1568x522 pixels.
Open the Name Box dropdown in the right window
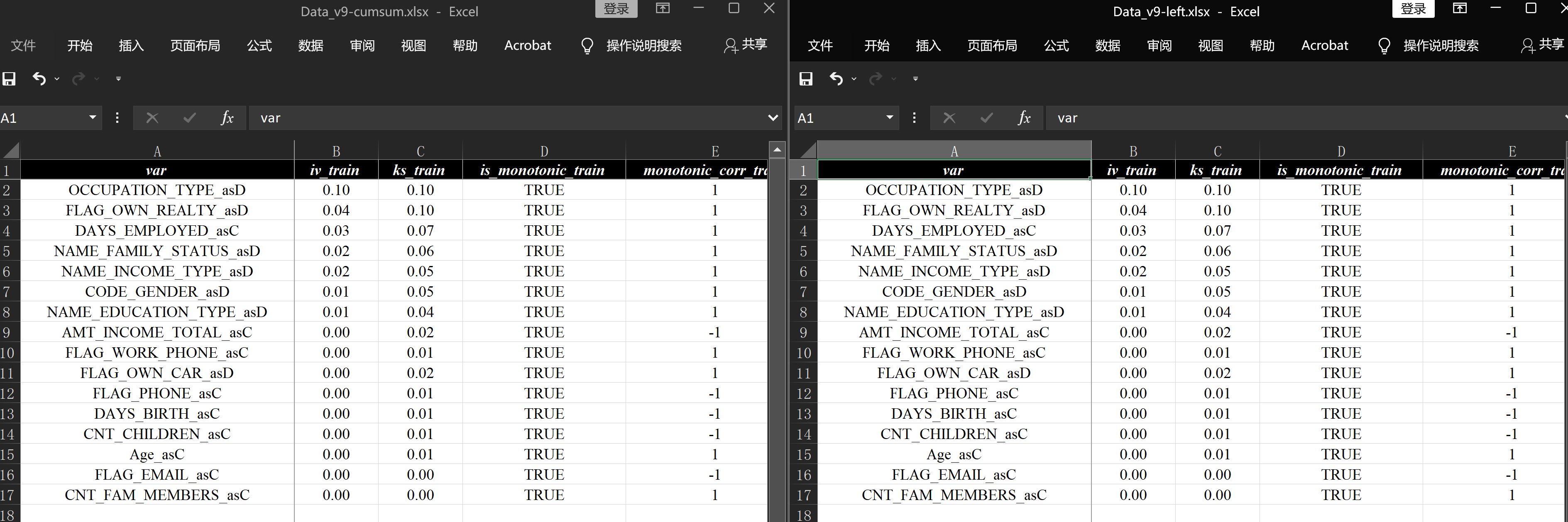tap(890, 117)
